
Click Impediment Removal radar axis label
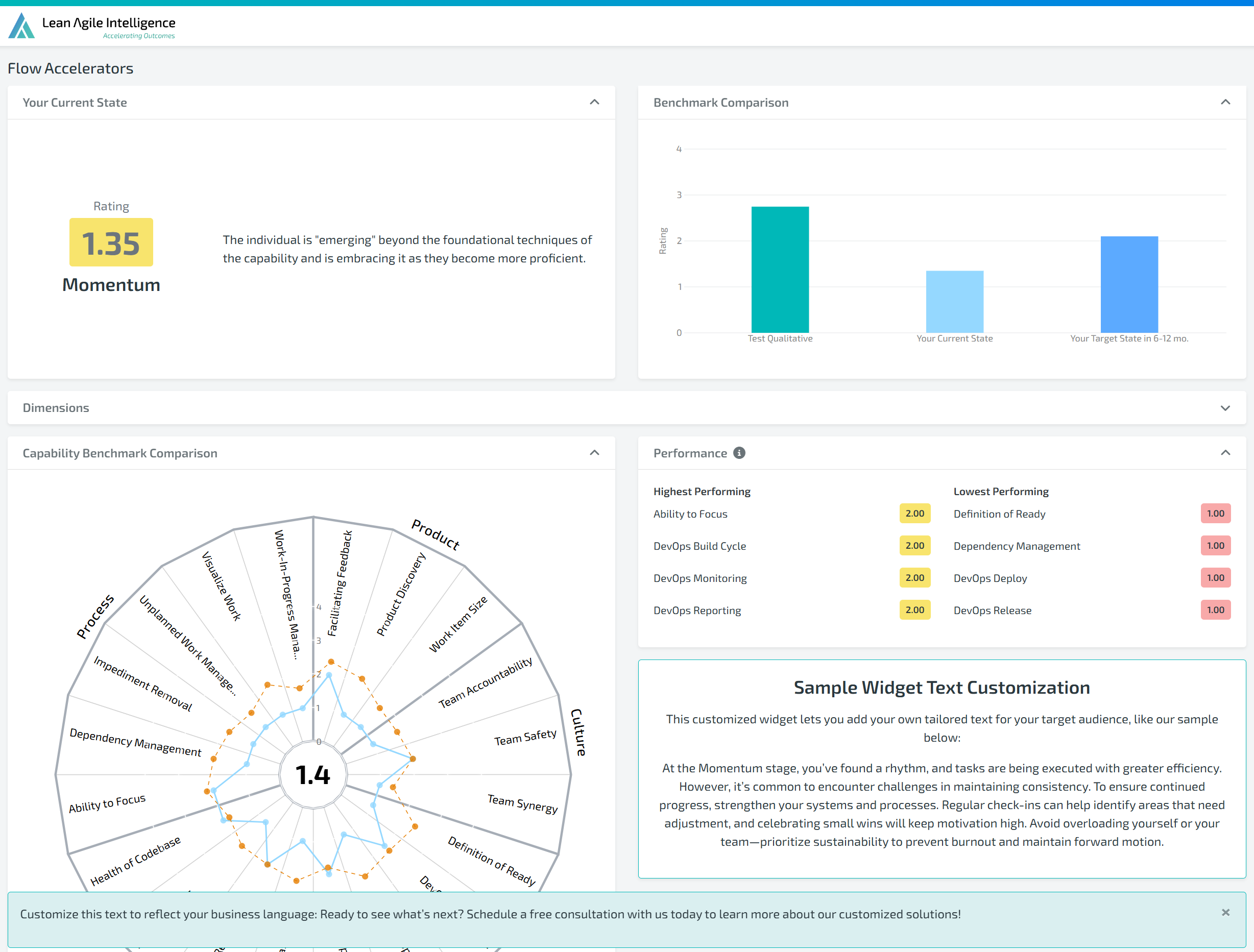(x=143, y=684)
